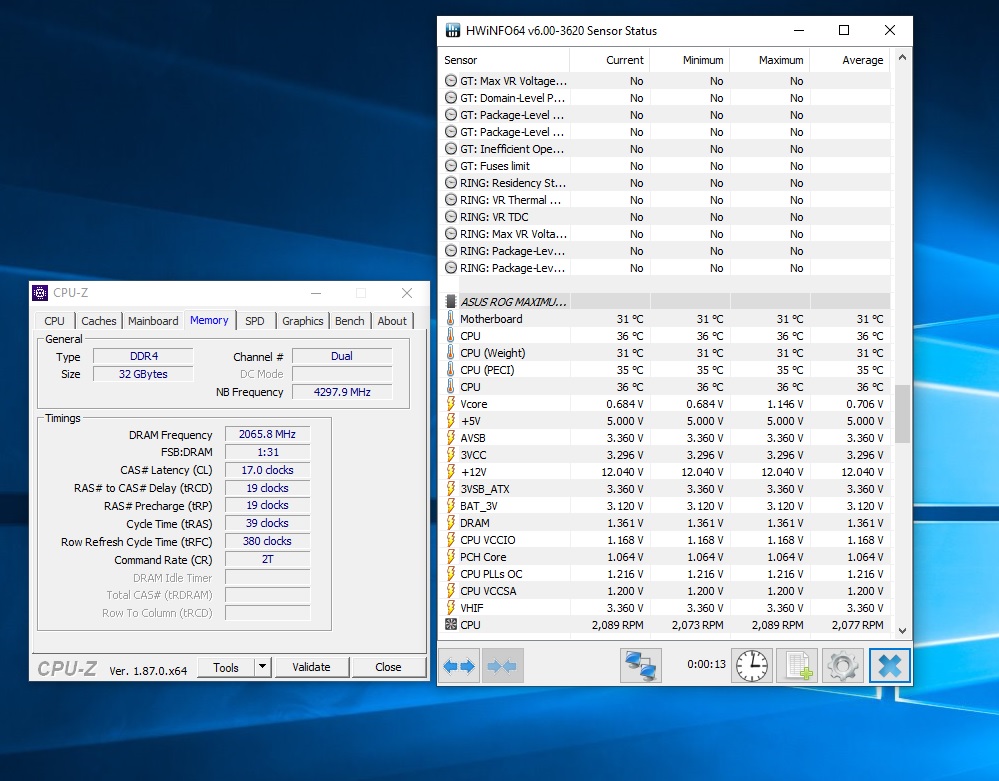Click the clock reset timer icon
999x781 pixels.
click(x=752, y=666)
